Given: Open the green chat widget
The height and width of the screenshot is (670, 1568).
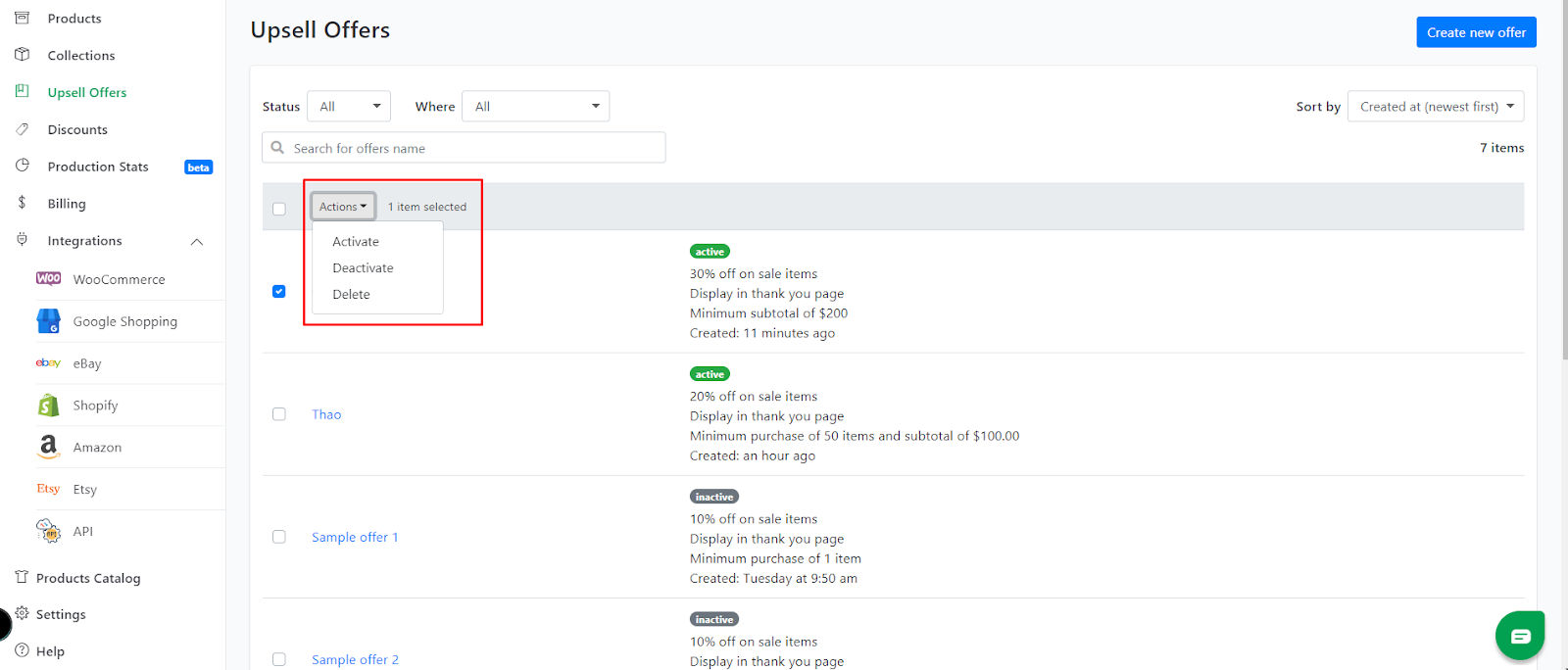Looking at the screenshot, I should [1520, 636].
